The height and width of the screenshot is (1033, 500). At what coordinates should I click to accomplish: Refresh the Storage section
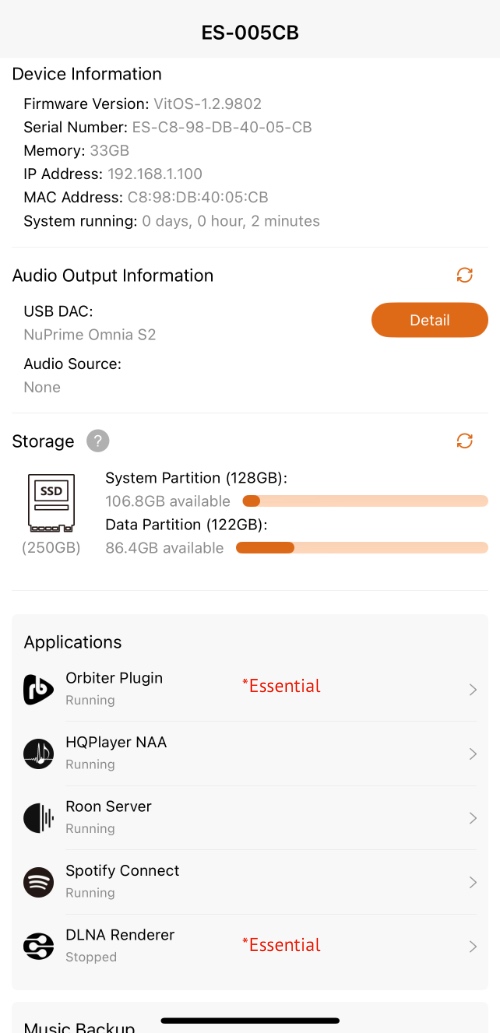click(464, 441)
